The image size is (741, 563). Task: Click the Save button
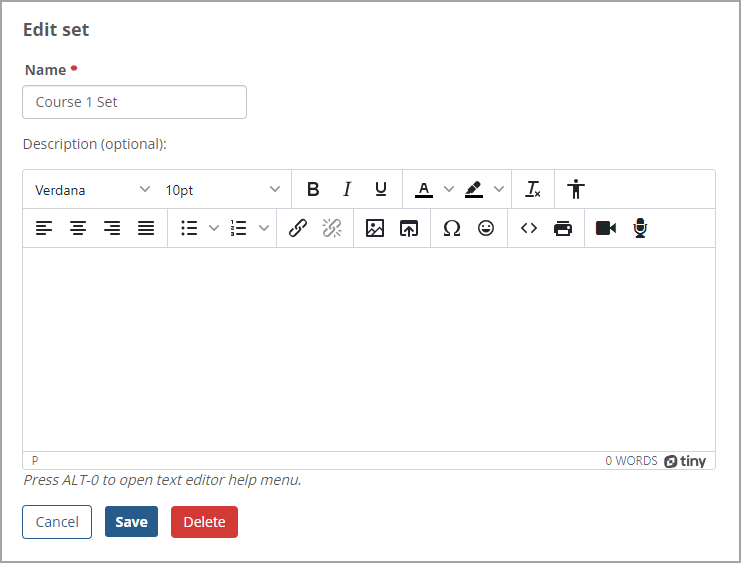pos(131,522)
